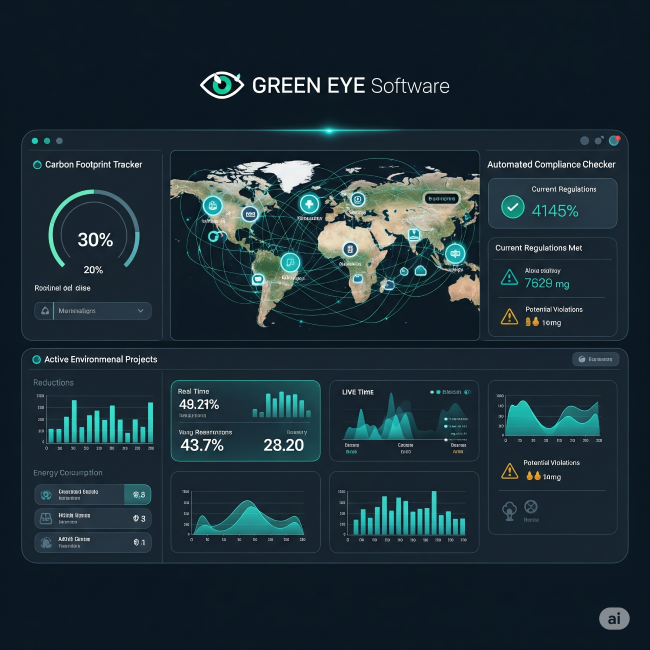Click the dark blue marker in central Africa
Screen dimensions: 650x650
click(x=350, y=250)
